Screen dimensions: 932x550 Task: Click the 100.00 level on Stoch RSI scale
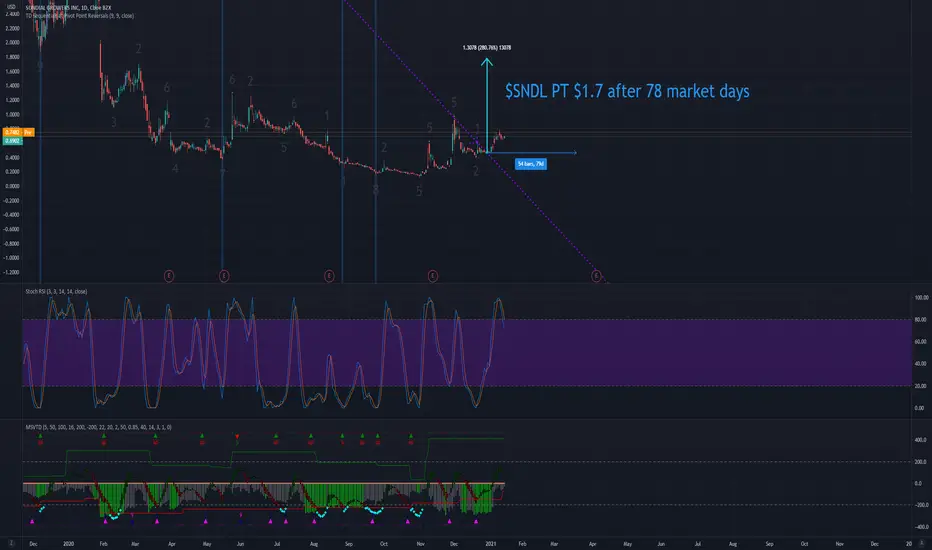(x=921, y=297)
